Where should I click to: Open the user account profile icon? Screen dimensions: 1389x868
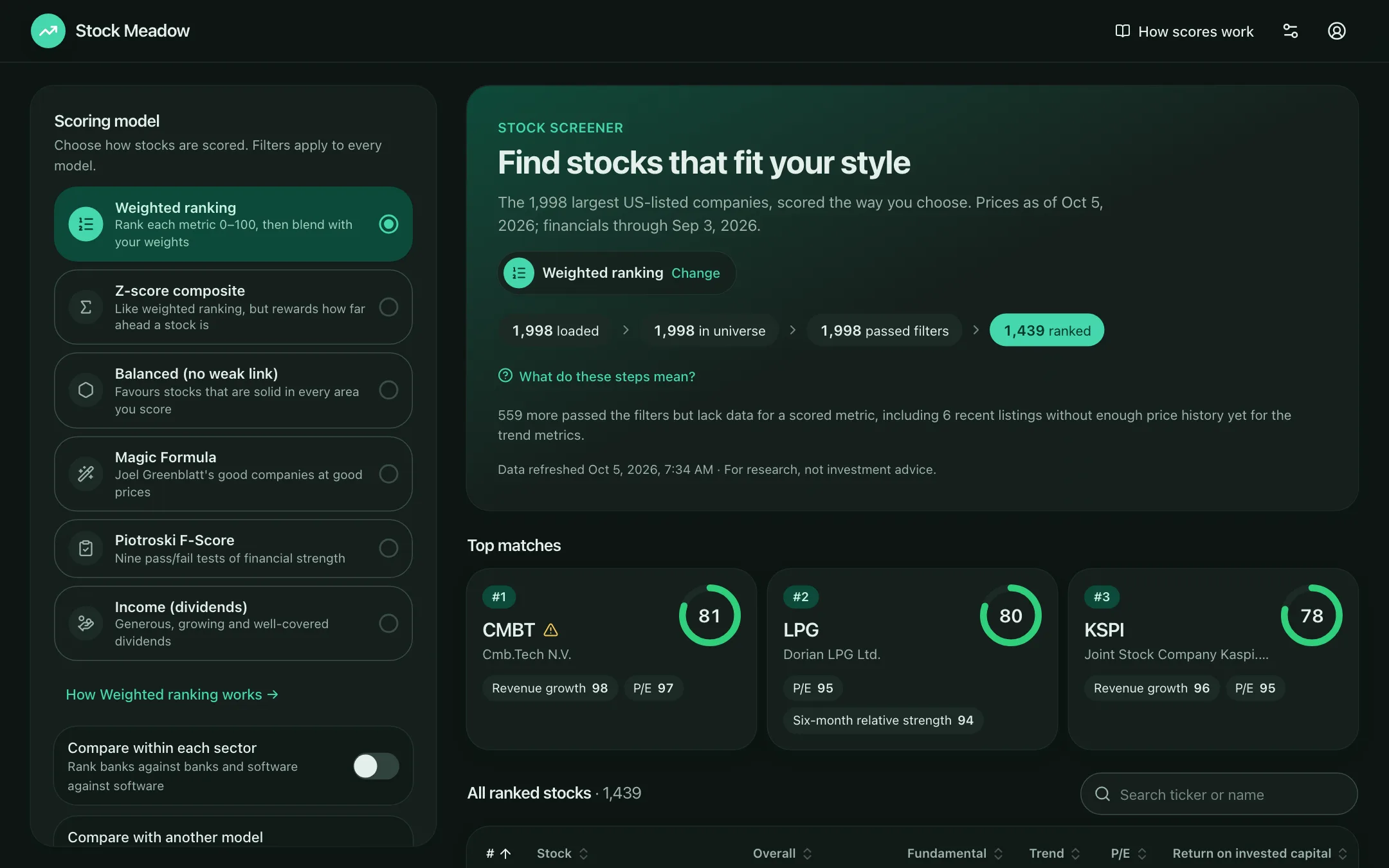tap(1336, 31)
